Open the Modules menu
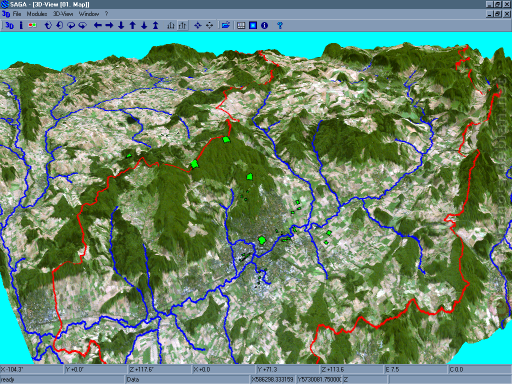The width and height of the screenshot is (512, 384). click(37, 14)
